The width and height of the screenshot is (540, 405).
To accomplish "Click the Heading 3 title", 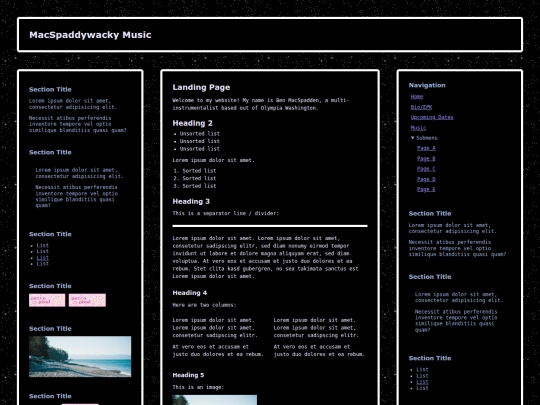I will click(191, 201).
